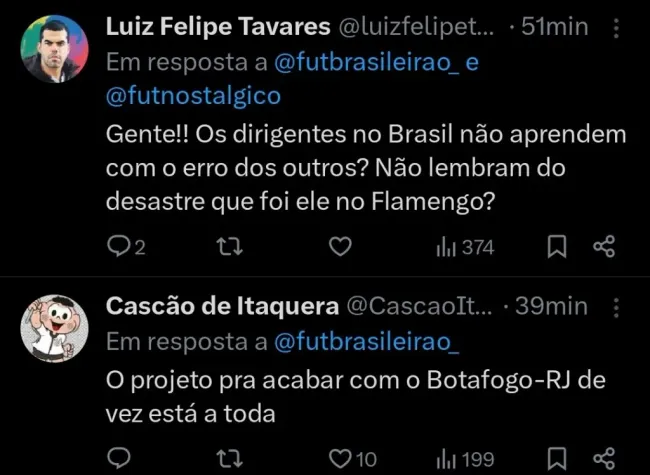Share Cascão de Itaquera's tweet

click(604, 459)
